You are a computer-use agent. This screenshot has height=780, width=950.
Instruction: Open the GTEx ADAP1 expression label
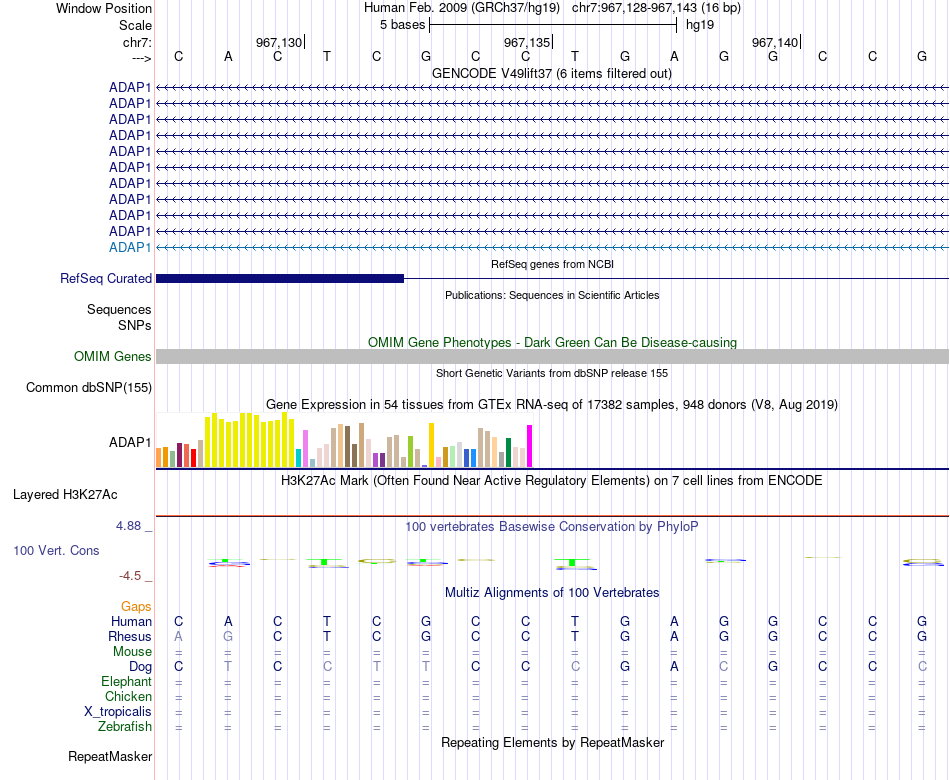tap(130, 442)
